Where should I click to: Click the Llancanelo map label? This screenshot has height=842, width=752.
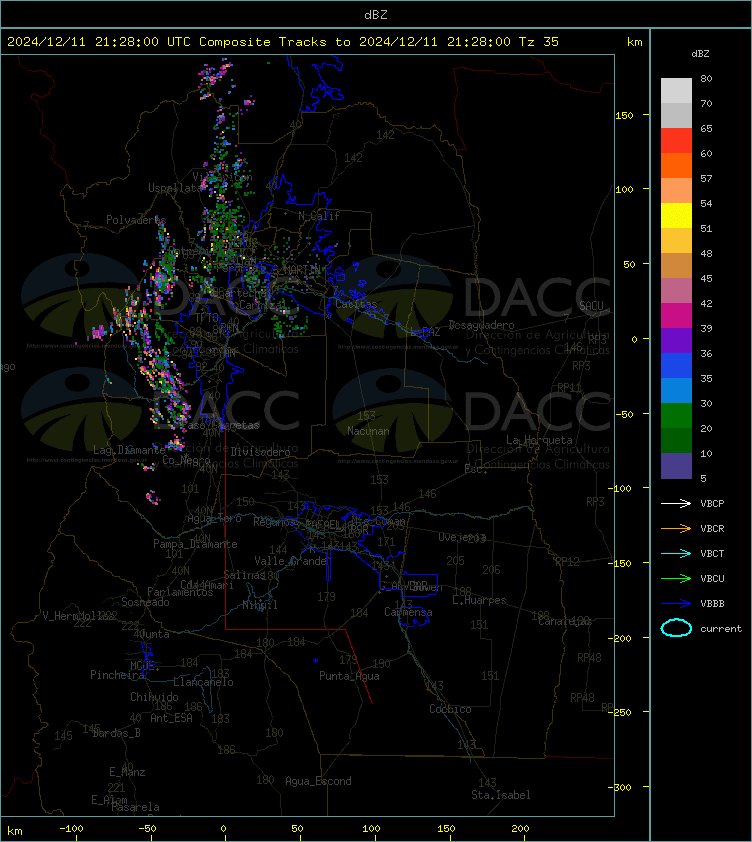click(203, 682)
